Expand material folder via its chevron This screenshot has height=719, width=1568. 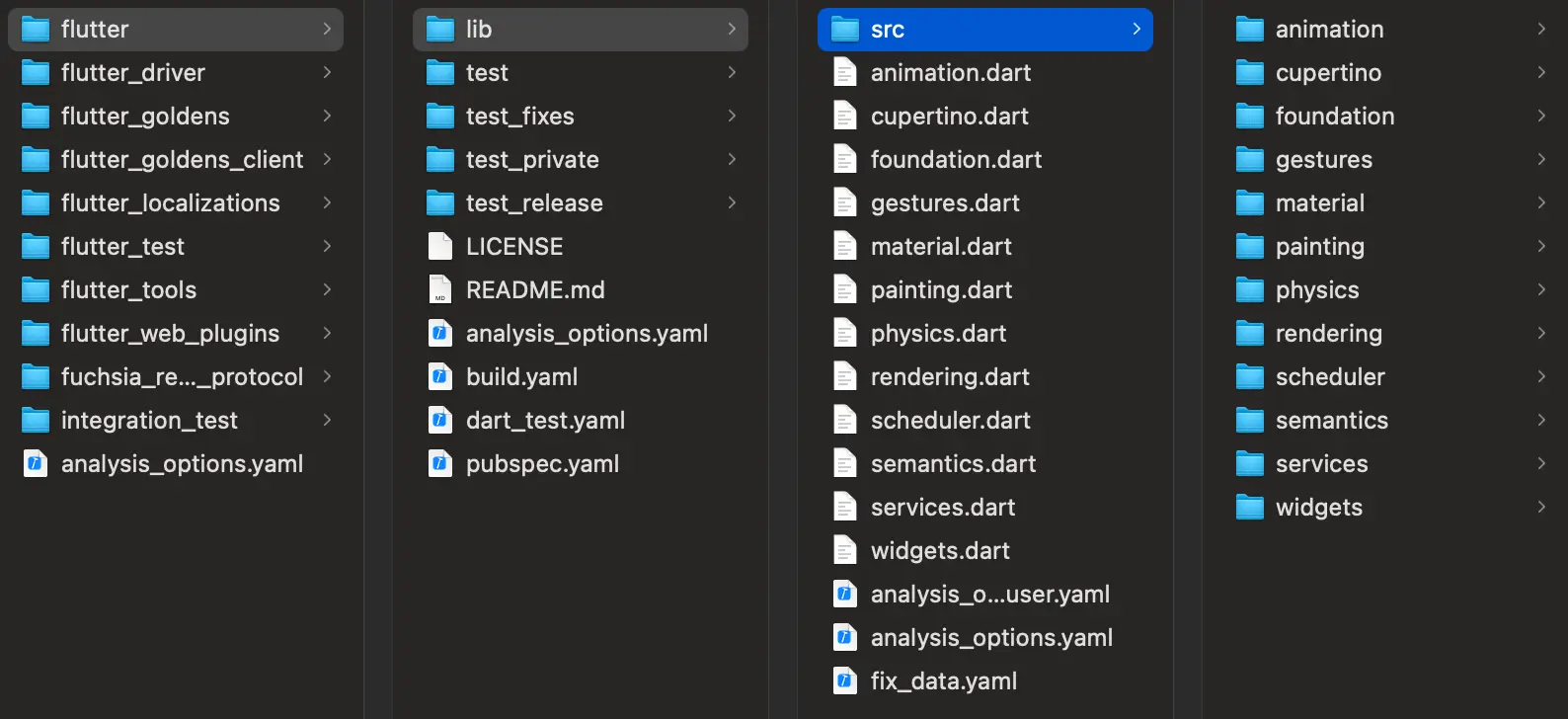1541,203
